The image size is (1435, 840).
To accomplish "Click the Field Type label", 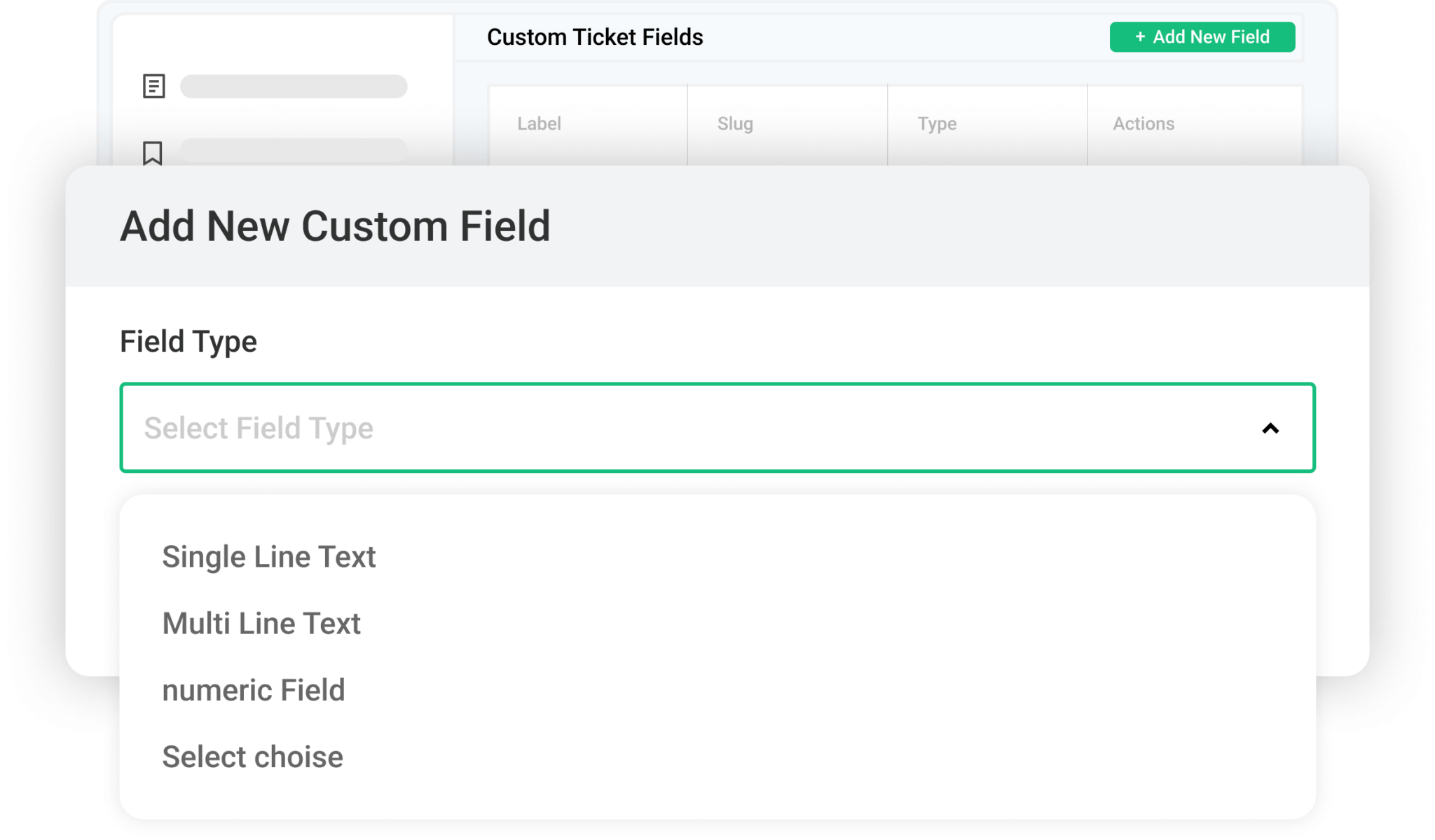I will click(x=188, y=341).
